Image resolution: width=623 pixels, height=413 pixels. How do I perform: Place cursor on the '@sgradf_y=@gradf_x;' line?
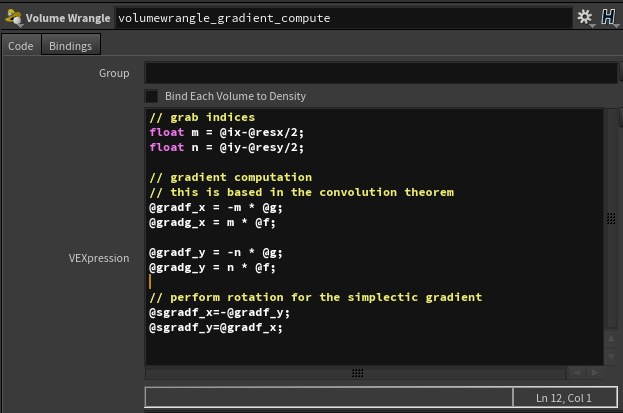[216, 327]
